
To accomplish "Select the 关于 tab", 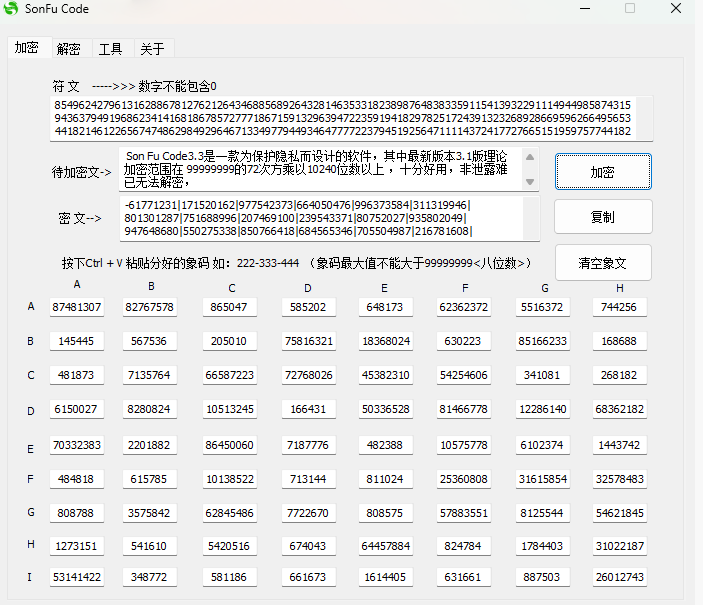I will (152, 49).
